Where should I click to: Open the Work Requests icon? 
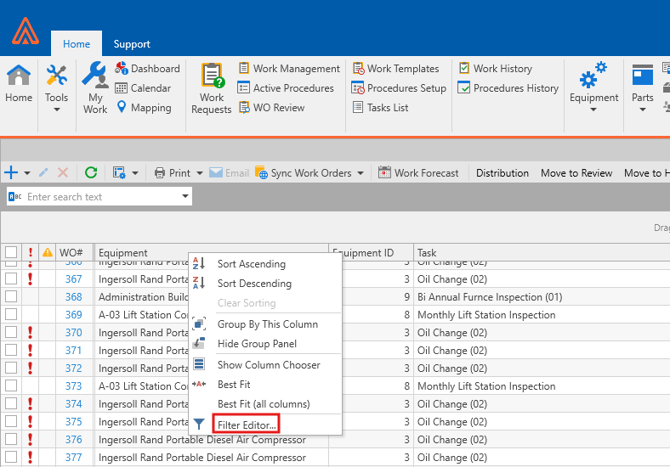coord(212,87)
